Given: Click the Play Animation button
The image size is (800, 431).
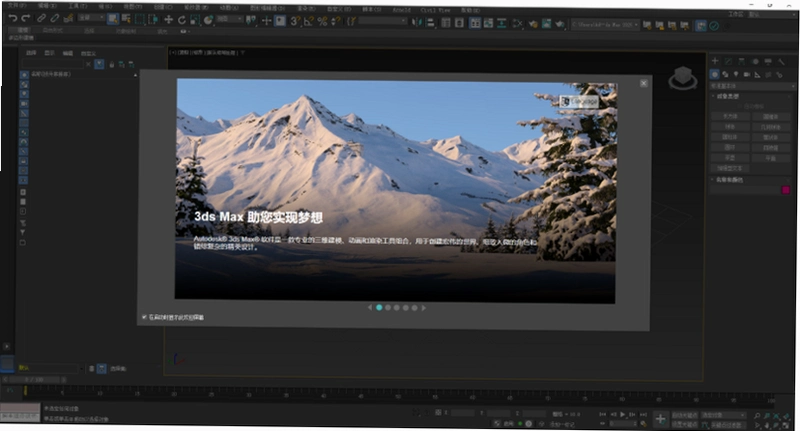Looking at the screenshot, I should click(622, 414).
